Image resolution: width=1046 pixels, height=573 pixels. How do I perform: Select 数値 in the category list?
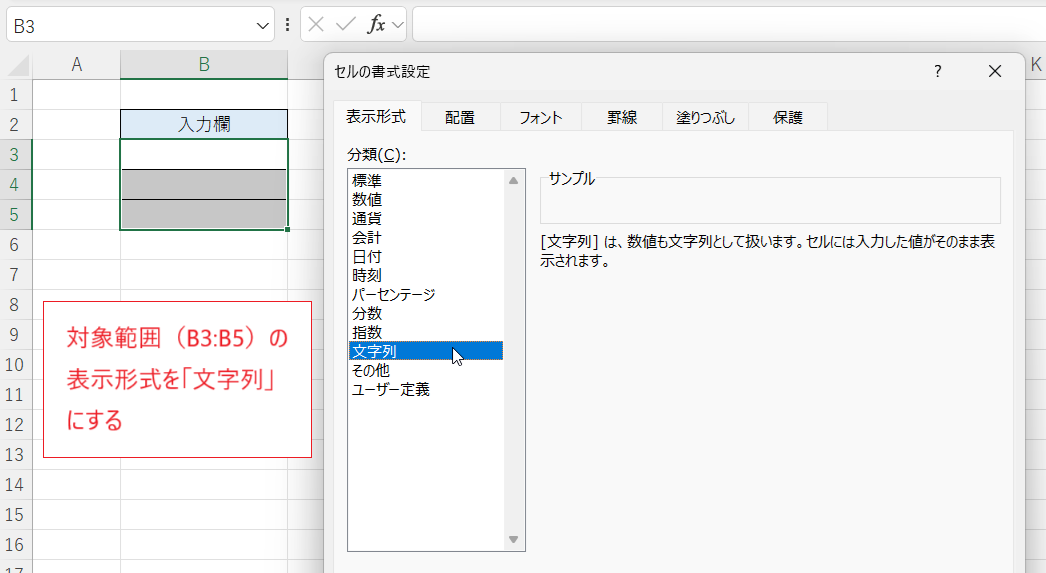pyautogui.click(x=426, y=199)
